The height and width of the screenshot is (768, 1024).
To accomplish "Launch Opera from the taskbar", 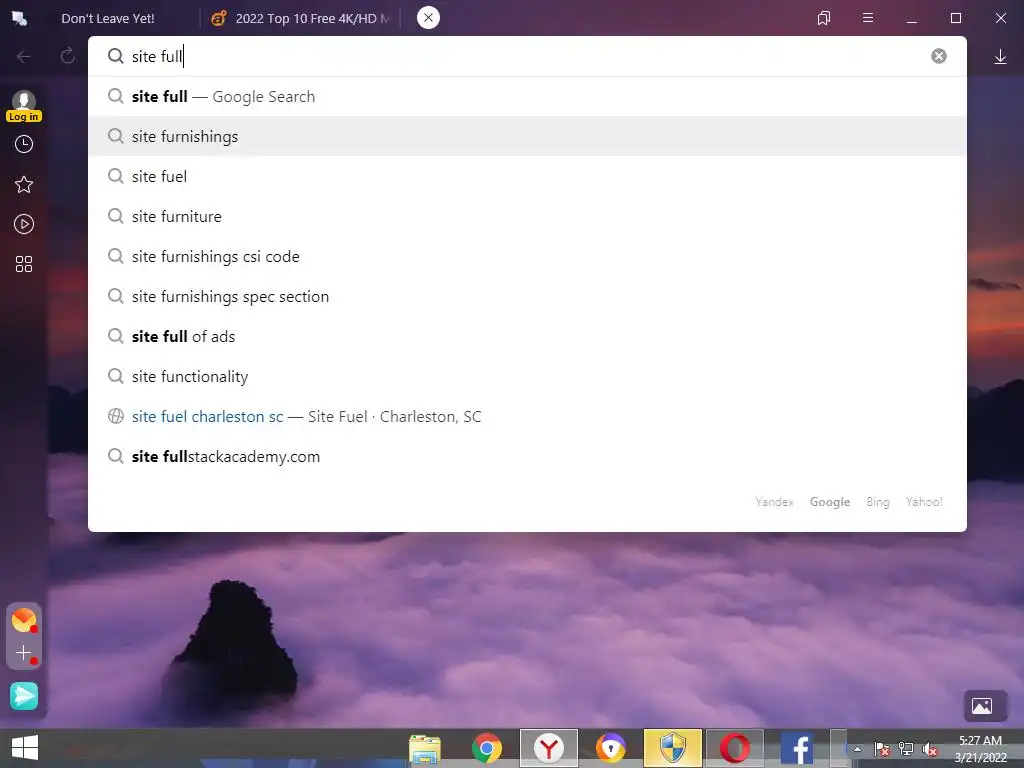I will [735, 748].
